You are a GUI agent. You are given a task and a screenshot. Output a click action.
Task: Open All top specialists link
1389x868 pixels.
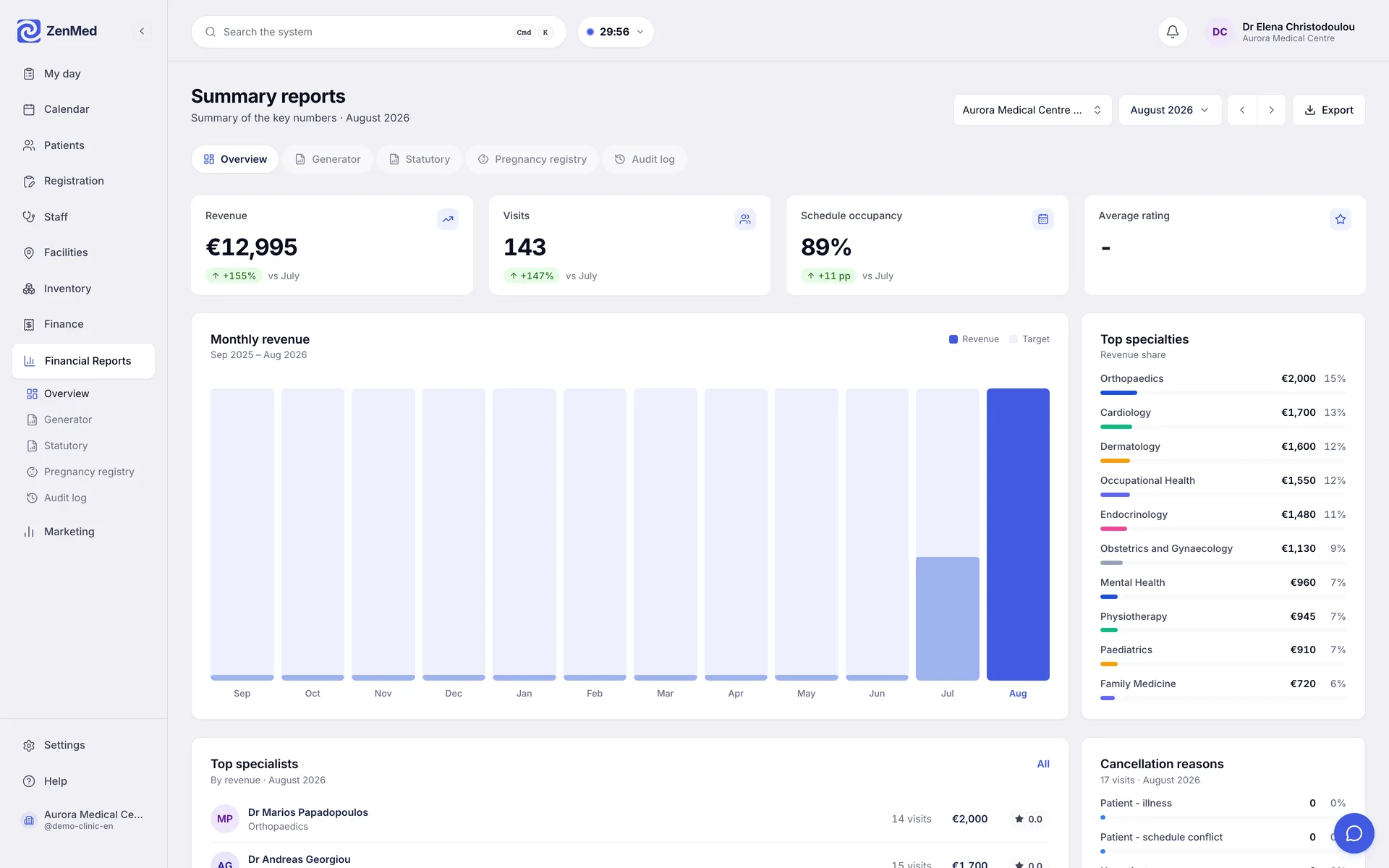[x=1043, y=764]
